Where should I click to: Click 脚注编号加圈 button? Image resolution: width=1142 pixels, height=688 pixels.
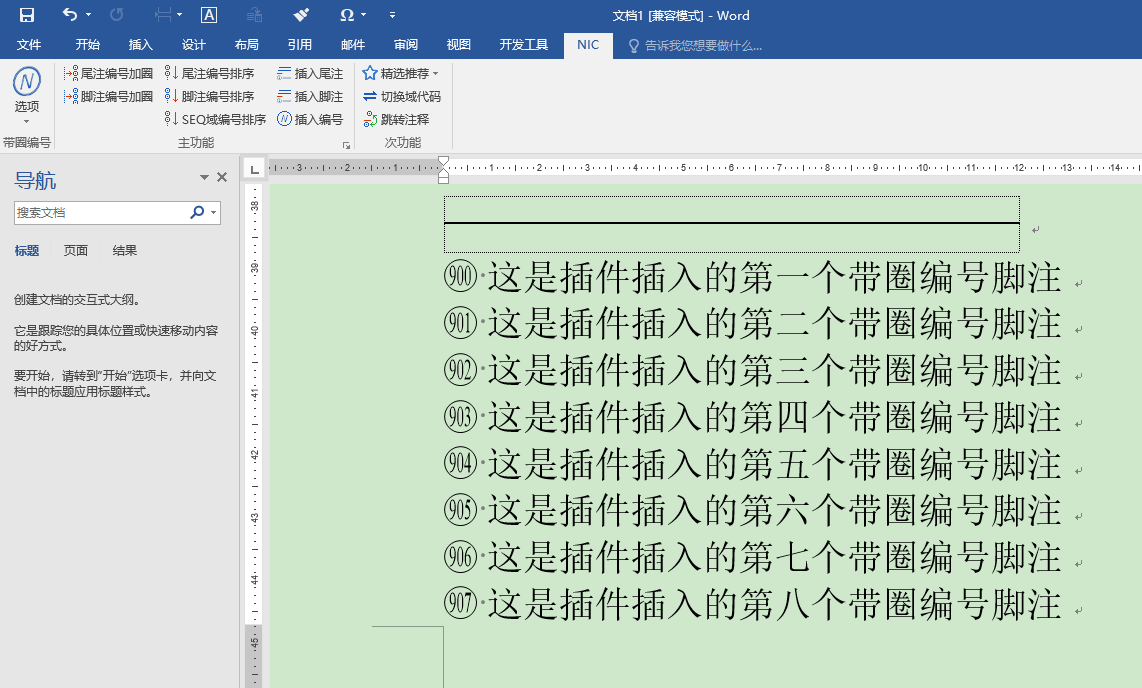coord(109,96)
